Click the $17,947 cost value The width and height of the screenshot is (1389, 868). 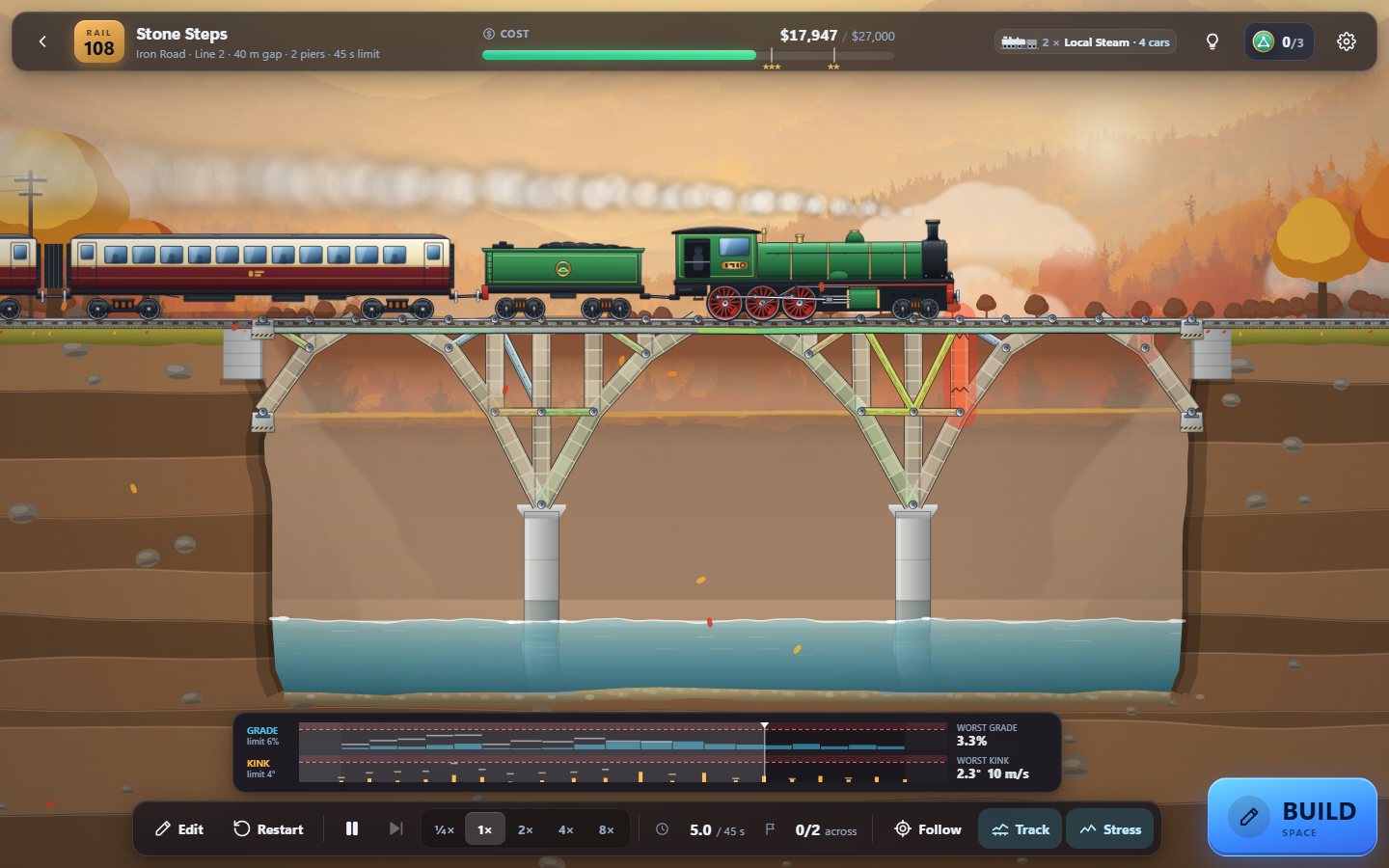coord(808,35)
